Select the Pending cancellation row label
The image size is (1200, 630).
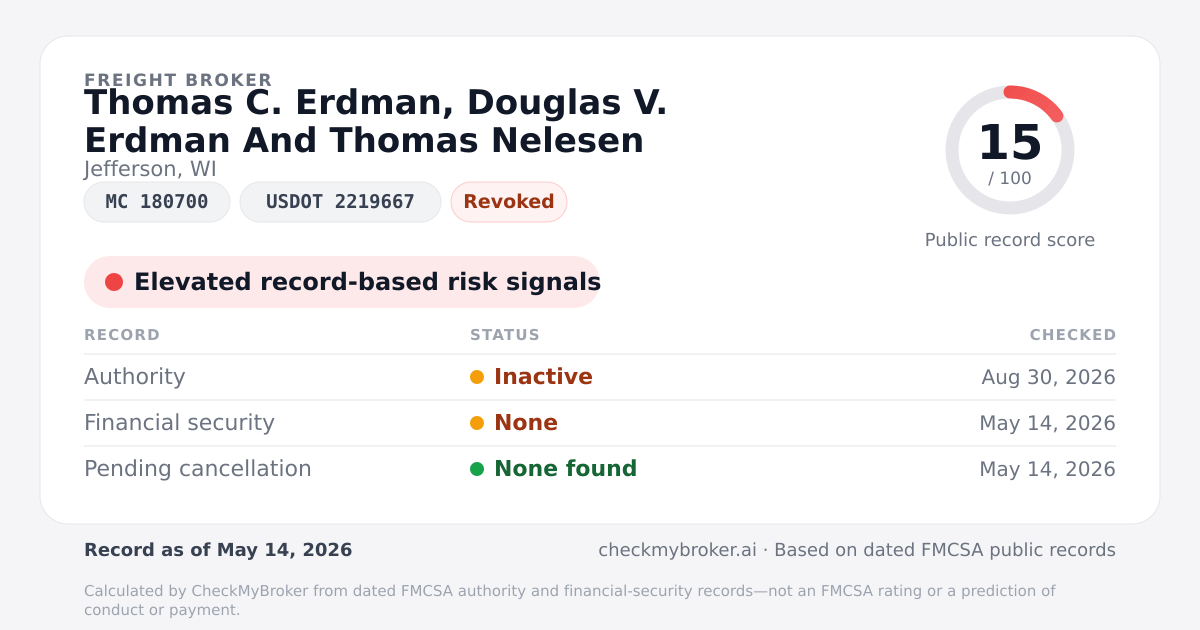(x=198, y=469)
